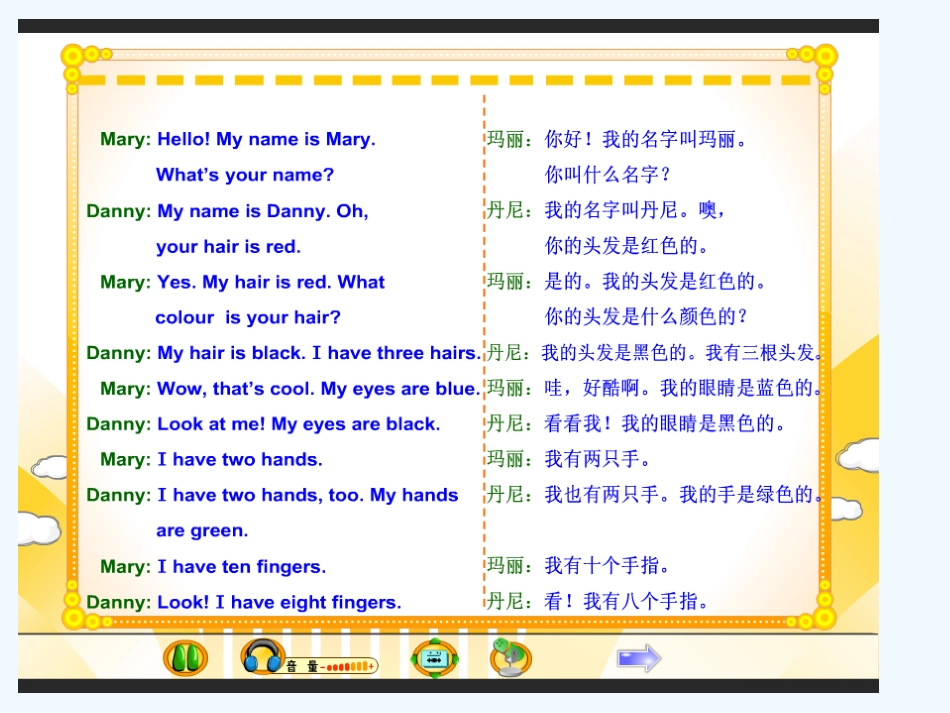This screenshot has height=713, width=950.
Task: Adjust the 音量 volume level bar
Action: 347,666
